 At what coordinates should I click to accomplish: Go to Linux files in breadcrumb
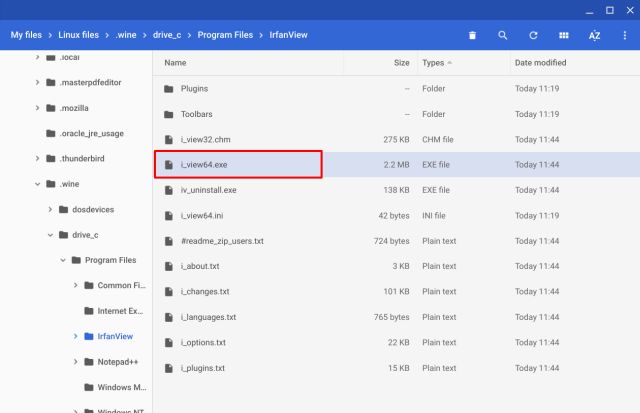[78, 35]
